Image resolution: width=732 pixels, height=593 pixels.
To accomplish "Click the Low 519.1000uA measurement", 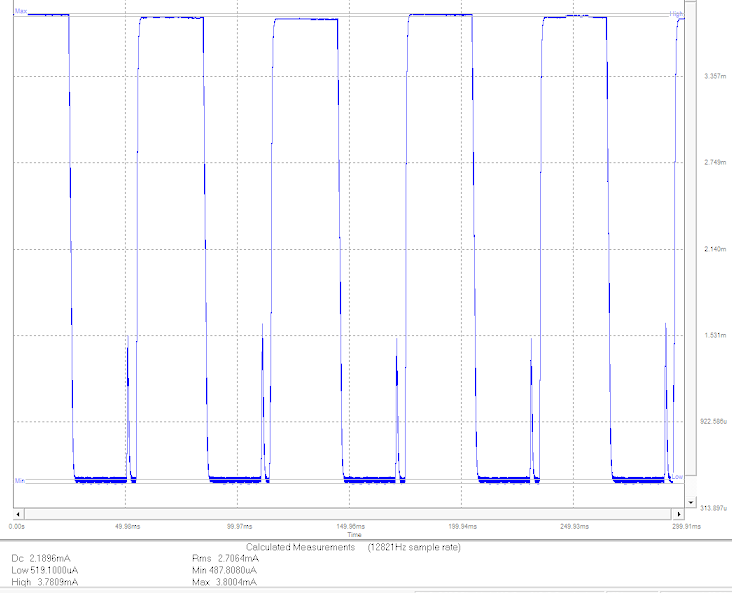I will tap(45, 570).
